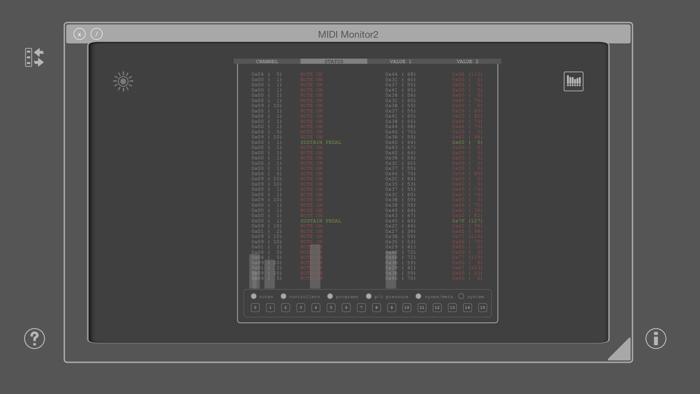The image size is (700, 394).
Task: Click the MIDI Monitor2 title text
Action: [348, 34]
